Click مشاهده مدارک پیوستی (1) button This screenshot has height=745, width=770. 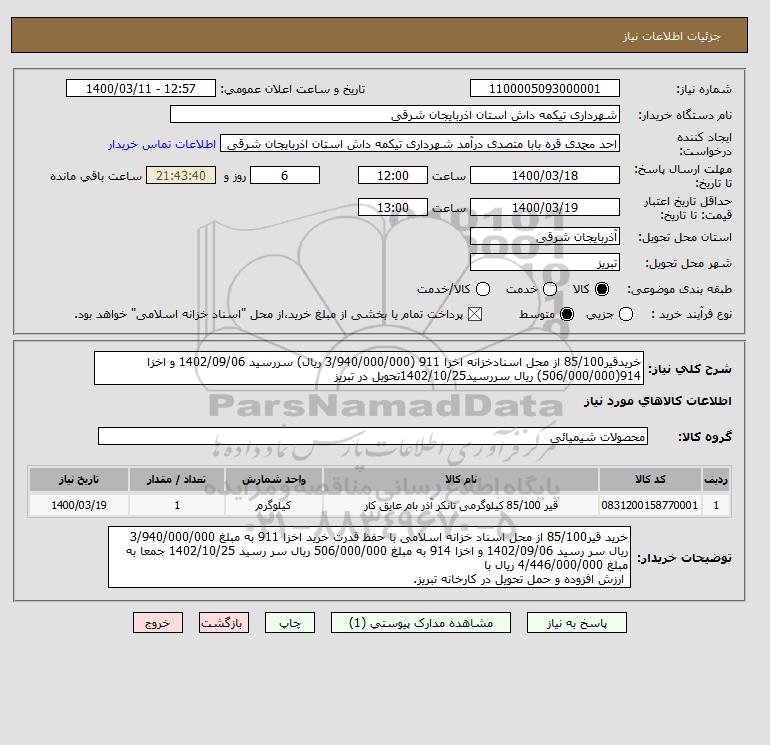click(421, 623)
